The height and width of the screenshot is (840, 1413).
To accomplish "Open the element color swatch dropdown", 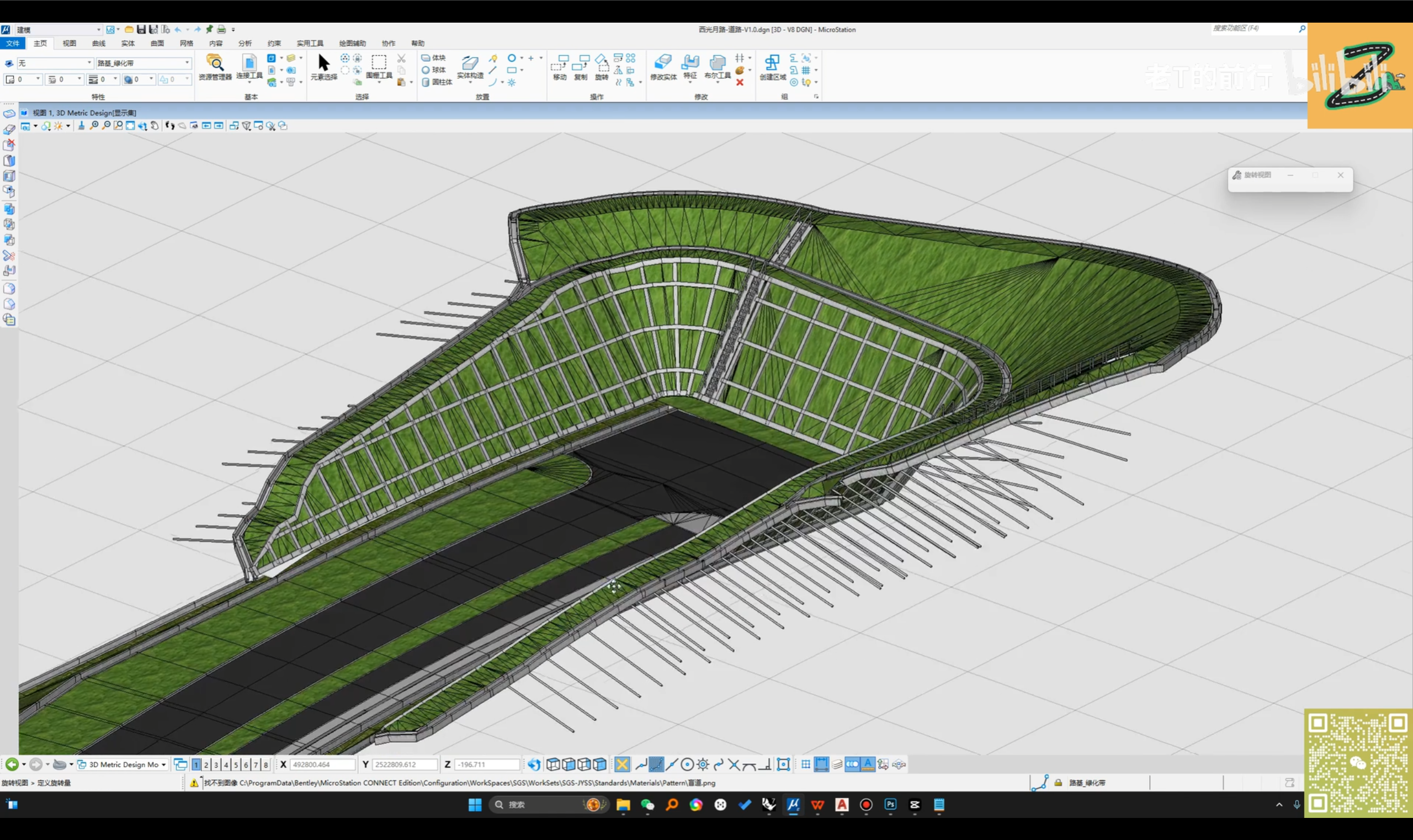I will [38, 79].
